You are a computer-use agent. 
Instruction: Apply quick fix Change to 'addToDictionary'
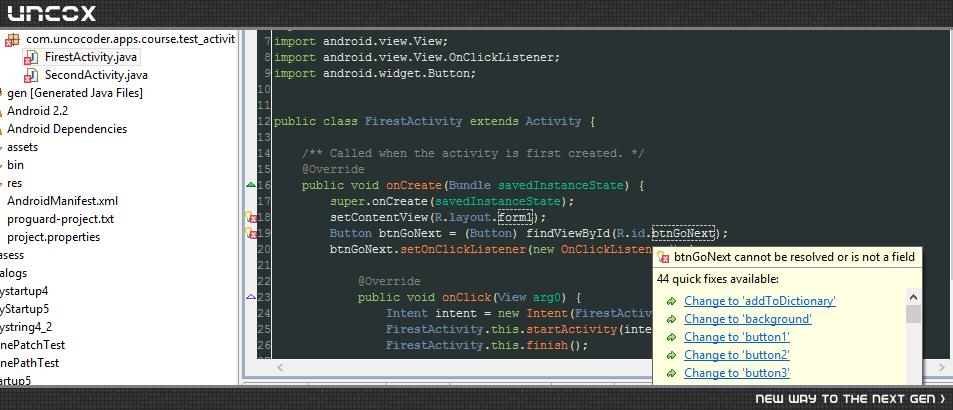760,301
